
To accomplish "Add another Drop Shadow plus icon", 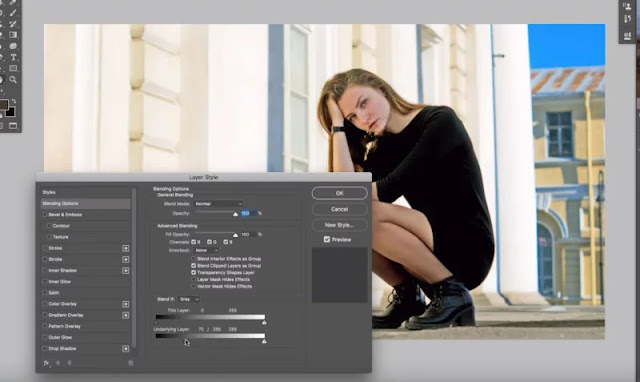I will coord(126,349).
